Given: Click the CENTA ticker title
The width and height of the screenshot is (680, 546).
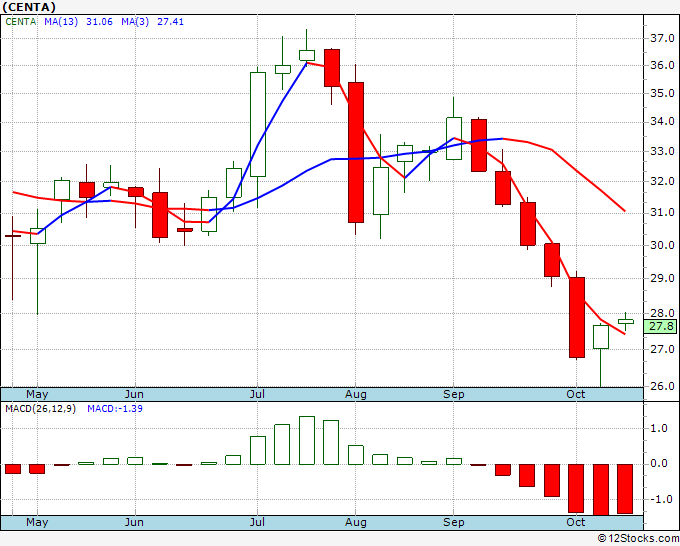Looking at the screenshot, I should [x=29, y=7].
